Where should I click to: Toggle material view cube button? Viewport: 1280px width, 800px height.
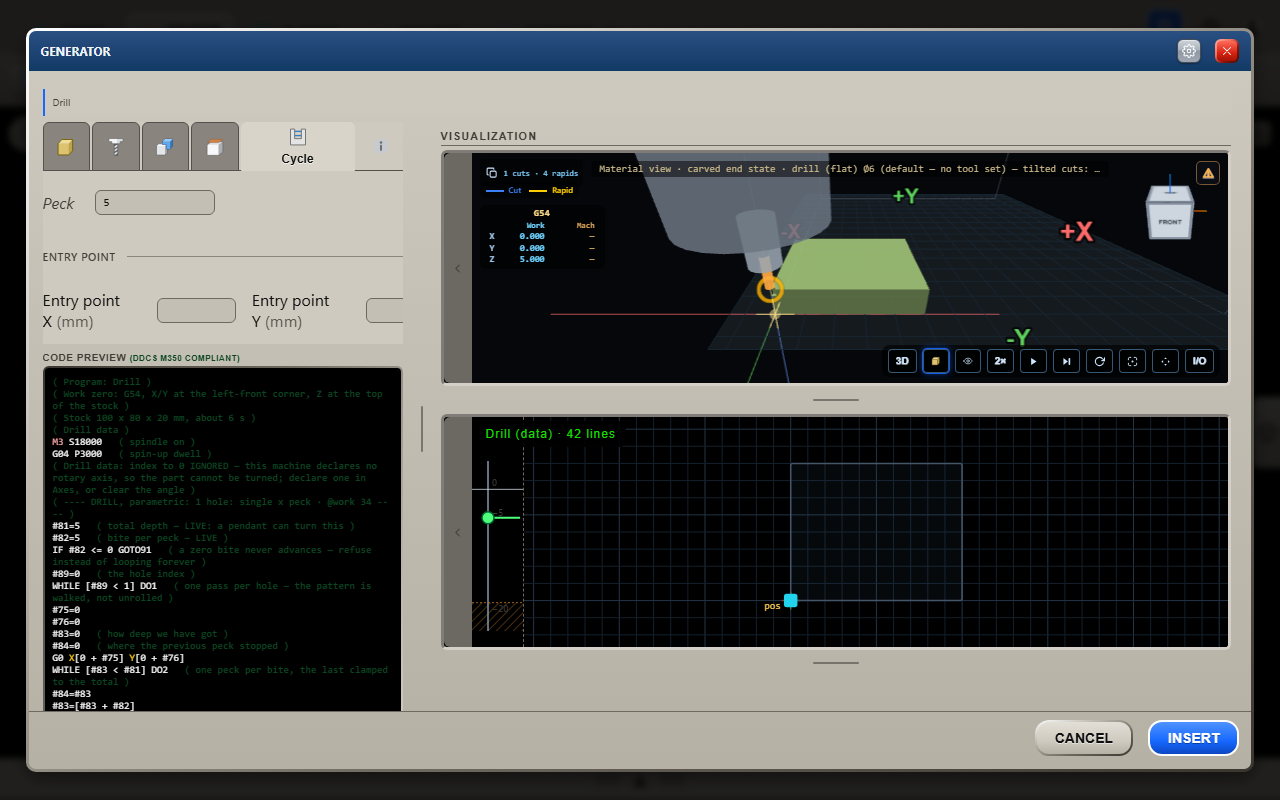(x=935, y=361)
